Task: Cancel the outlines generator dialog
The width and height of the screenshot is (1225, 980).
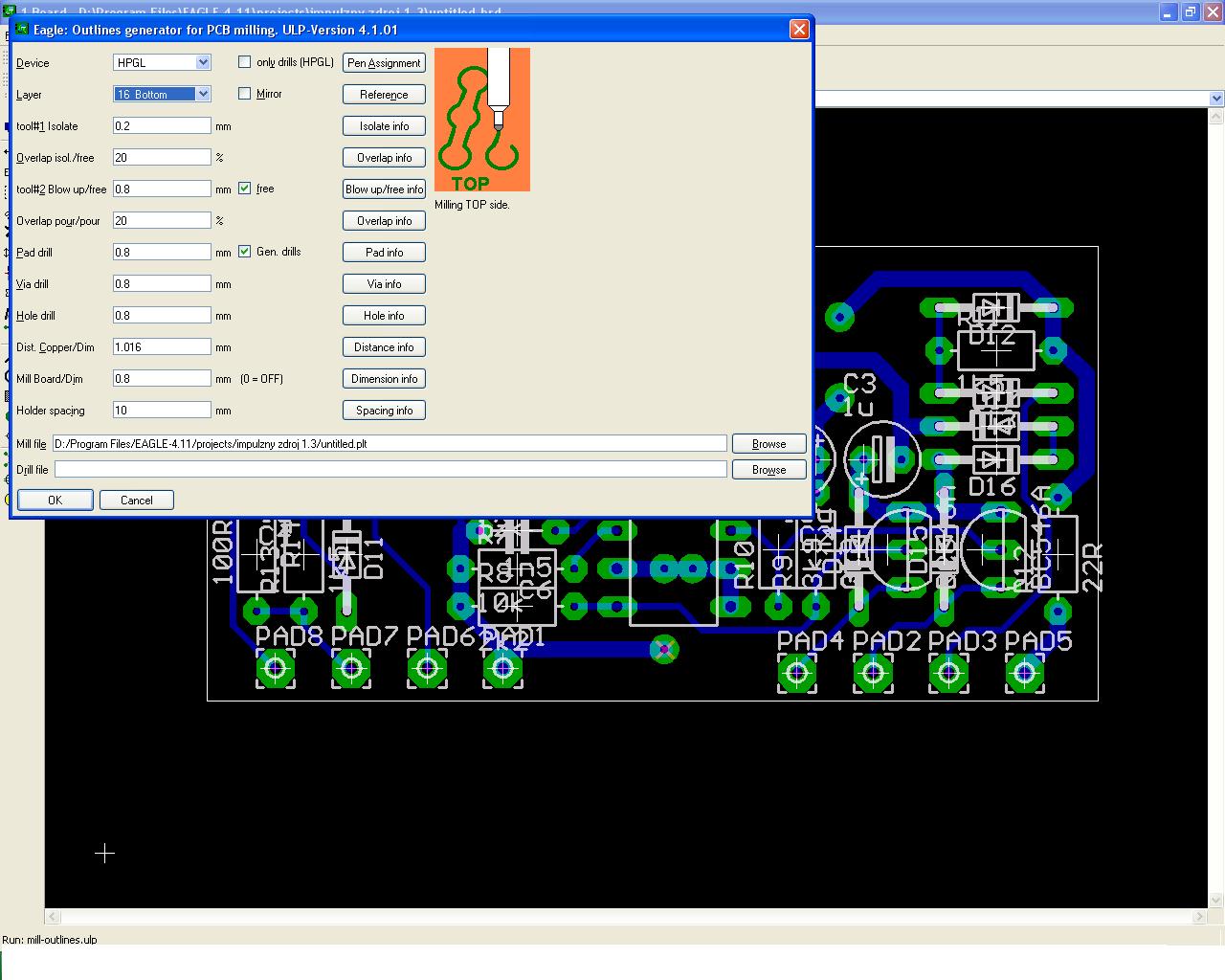Action: tap(136, 501)
